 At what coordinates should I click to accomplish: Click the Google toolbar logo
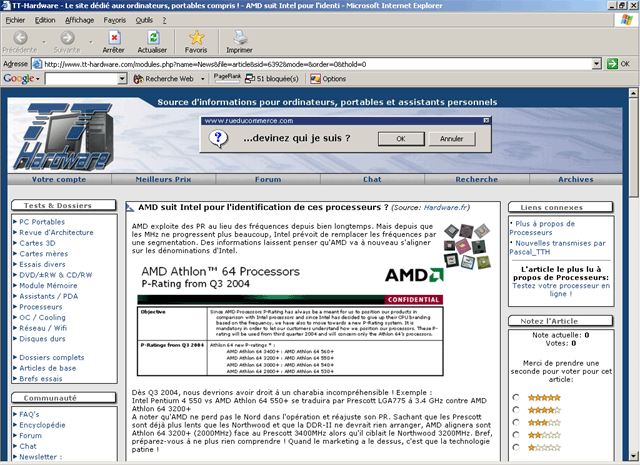click(18, 78)
